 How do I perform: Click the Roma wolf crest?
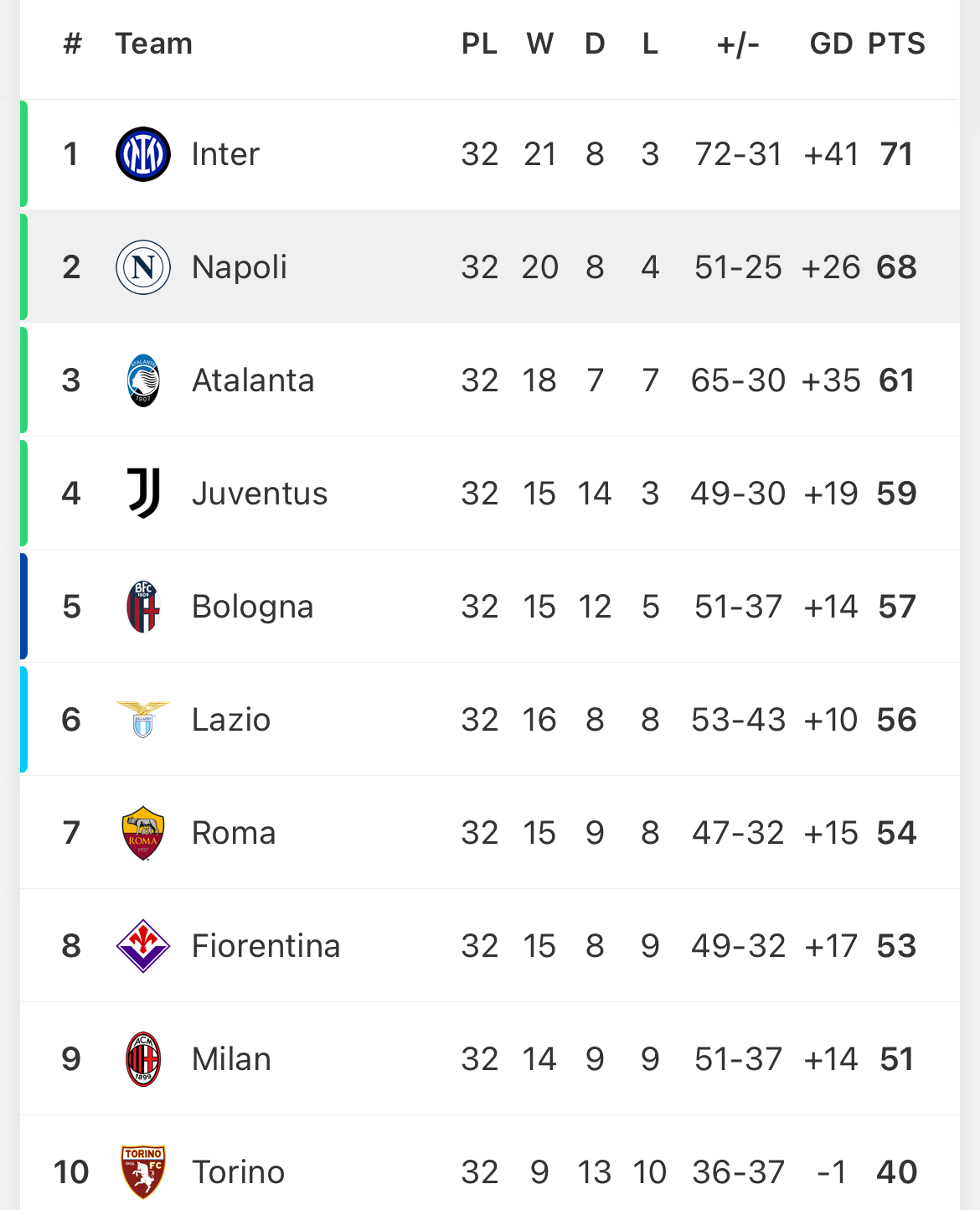(143, 833)
